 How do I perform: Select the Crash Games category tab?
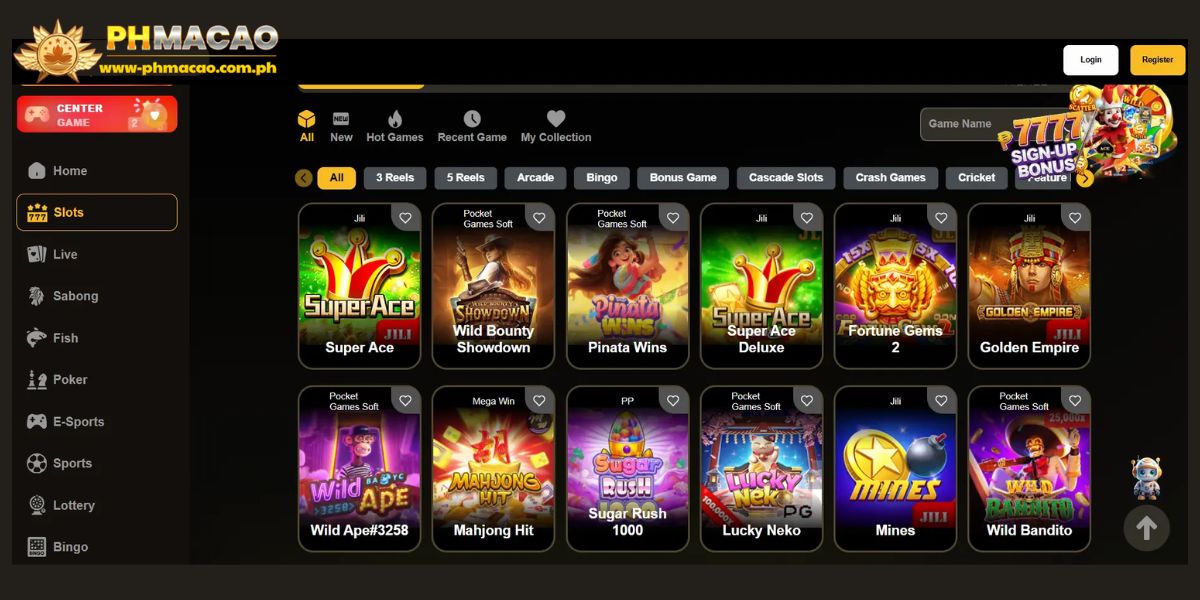click(x=891, y=178)
